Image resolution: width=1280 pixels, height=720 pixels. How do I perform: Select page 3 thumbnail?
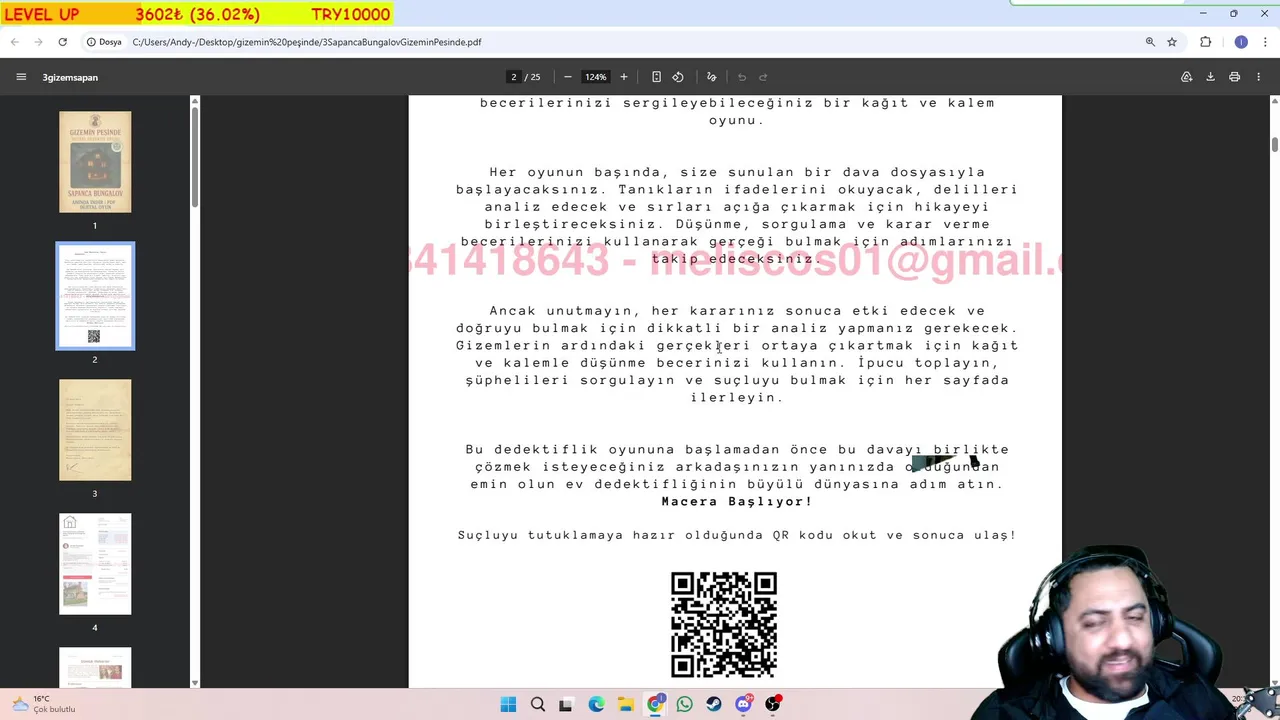[x=95, y=430]
